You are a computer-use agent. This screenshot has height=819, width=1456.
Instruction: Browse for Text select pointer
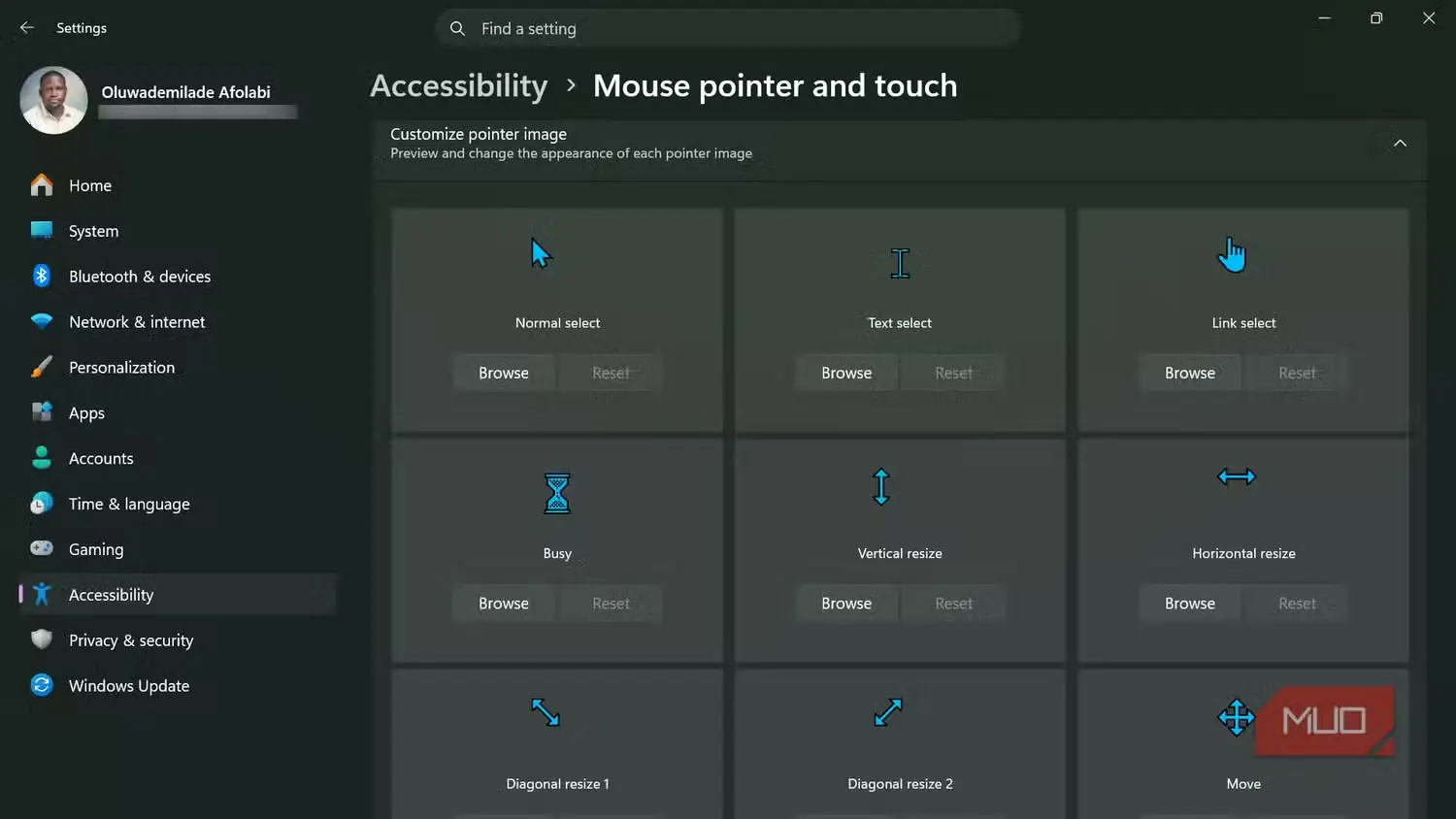[846, 373]
